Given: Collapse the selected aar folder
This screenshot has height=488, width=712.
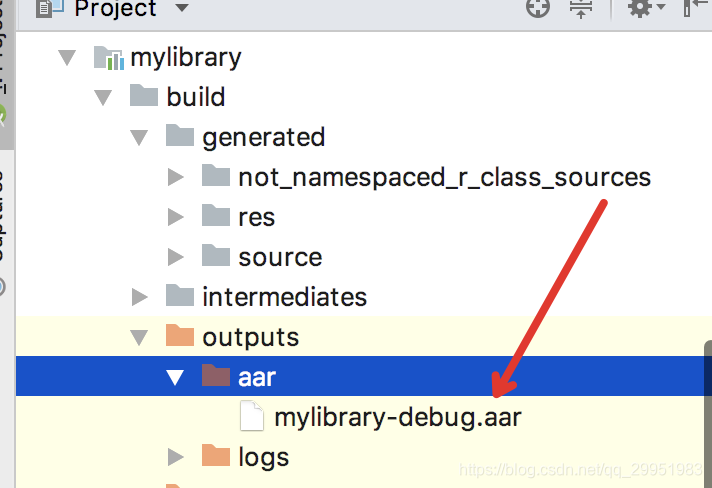Looking at the screenshot, I should [x=175, y=378].
